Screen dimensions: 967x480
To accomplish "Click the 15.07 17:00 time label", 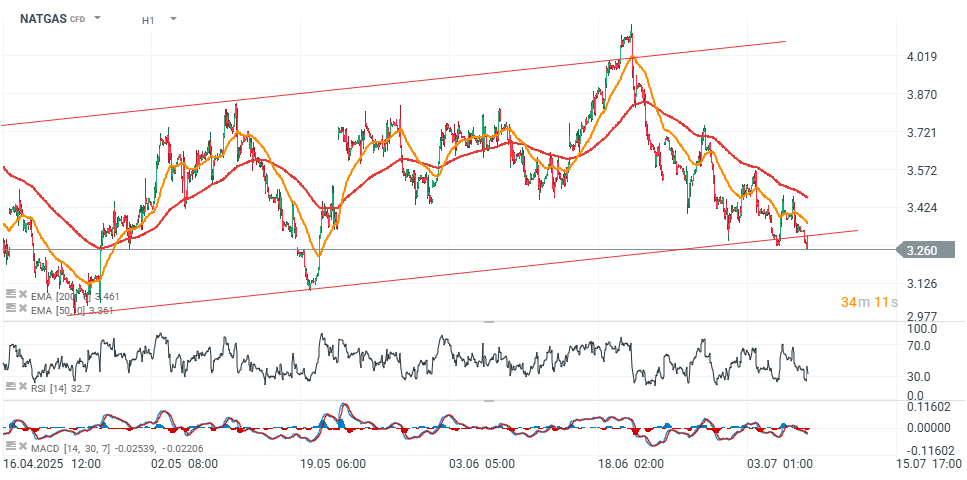I will point(931,463).
